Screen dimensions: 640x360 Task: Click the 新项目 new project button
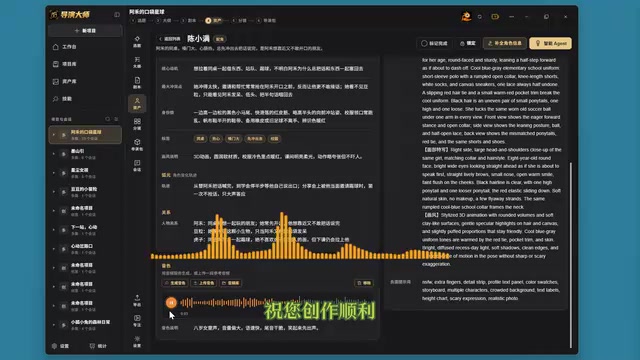pyautogui.click(x=85, y=31)
